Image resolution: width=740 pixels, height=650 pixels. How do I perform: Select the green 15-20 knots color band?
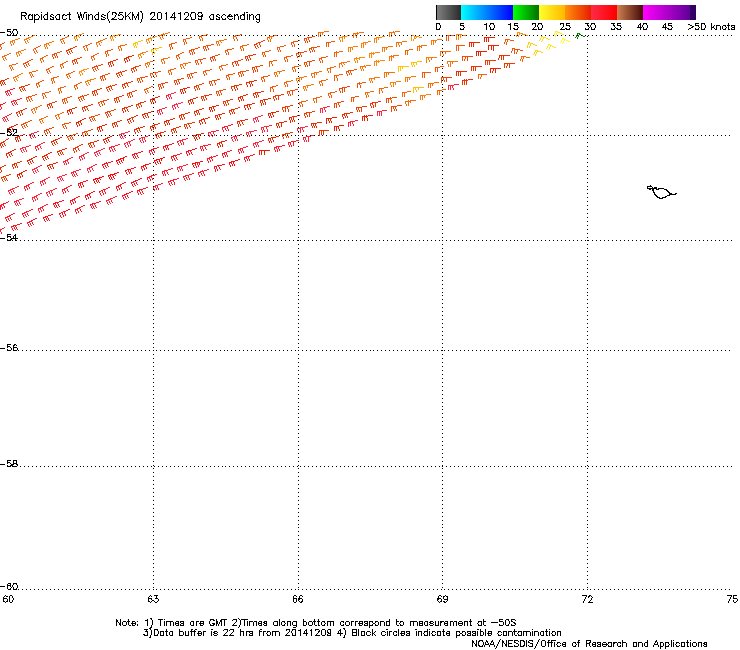526,12
